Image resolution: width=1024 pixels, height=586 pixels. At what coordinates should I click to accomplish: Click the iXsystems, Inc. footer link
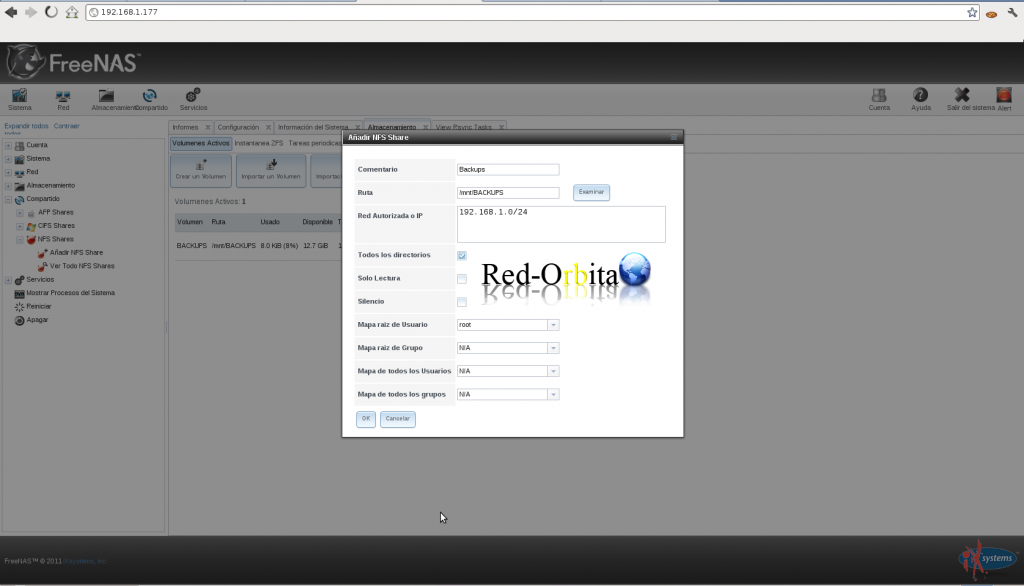(85, 561)
